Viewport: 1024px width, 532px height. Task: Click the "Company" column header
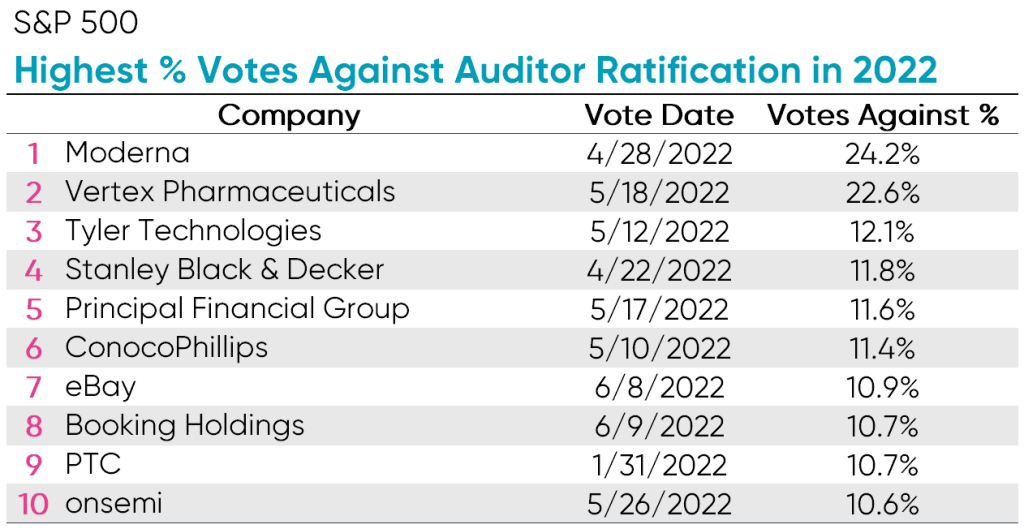288,115
